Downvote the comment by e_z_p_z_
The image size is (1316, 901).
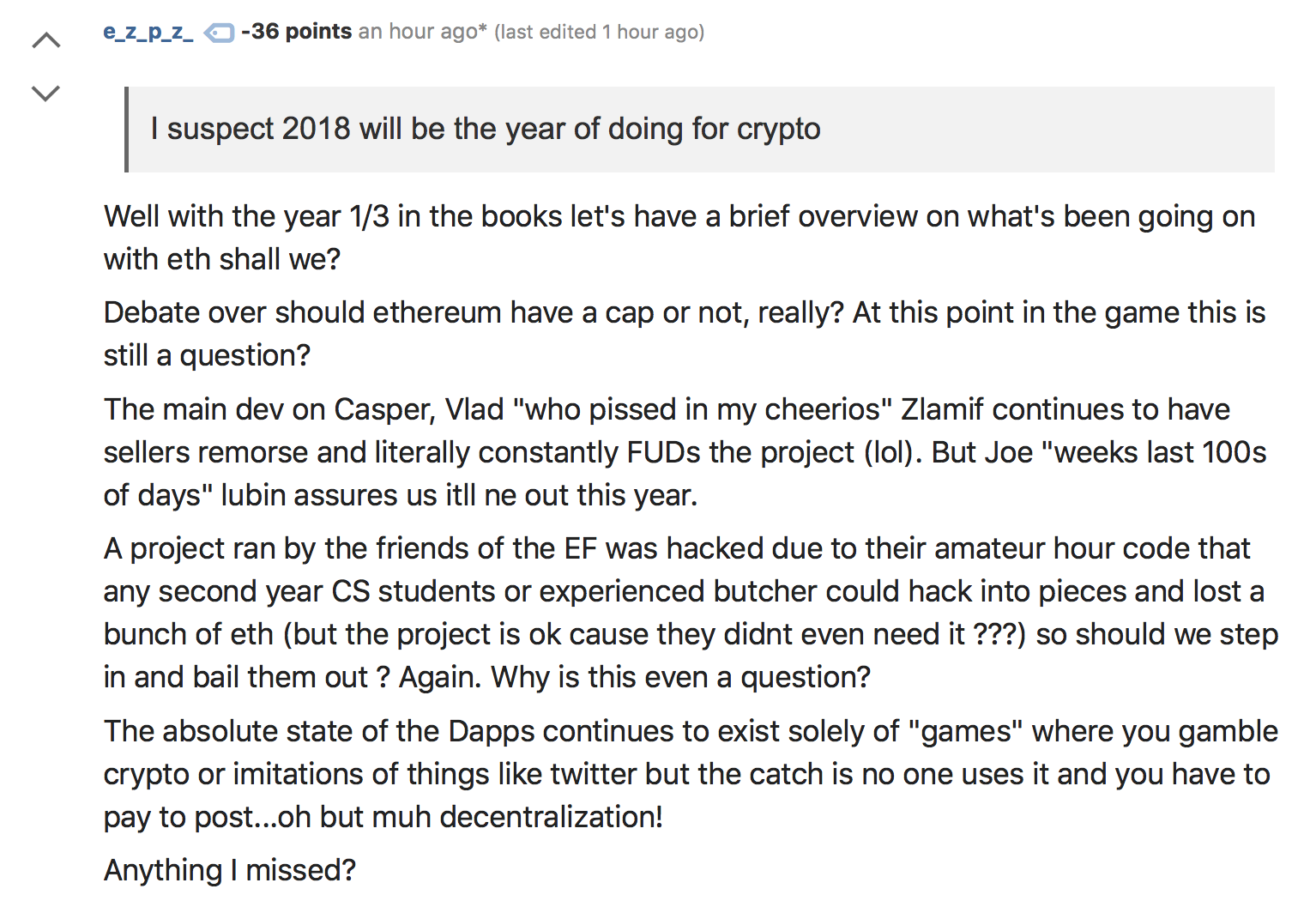point(46,93)
